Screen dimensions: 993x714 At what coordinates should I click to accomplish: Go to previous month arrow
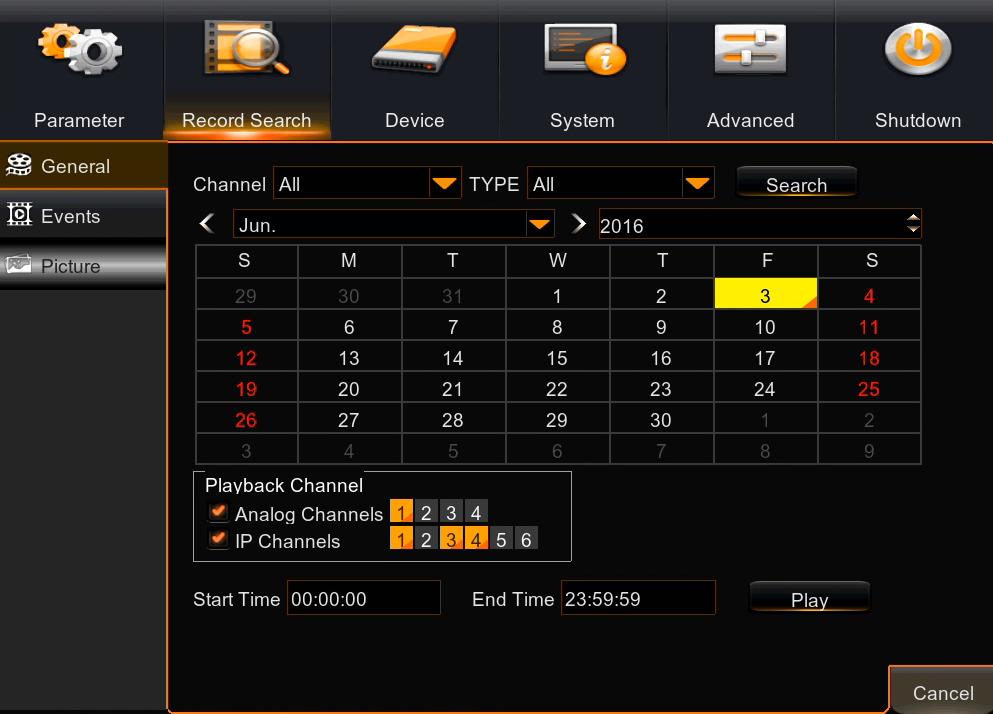tap(207, 224)
